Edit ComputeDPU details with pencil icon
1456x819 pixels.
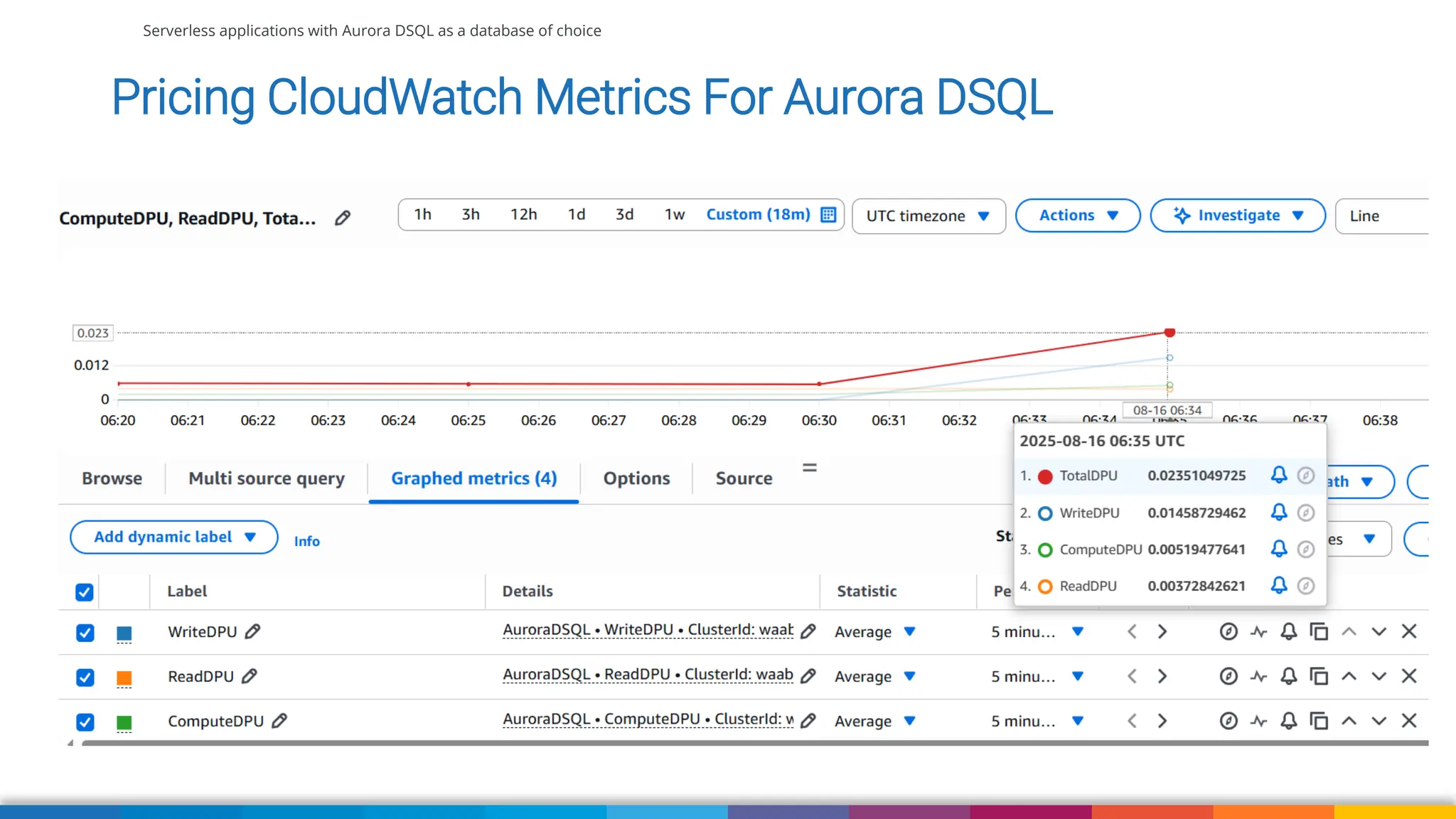click(x=808, y=721)
